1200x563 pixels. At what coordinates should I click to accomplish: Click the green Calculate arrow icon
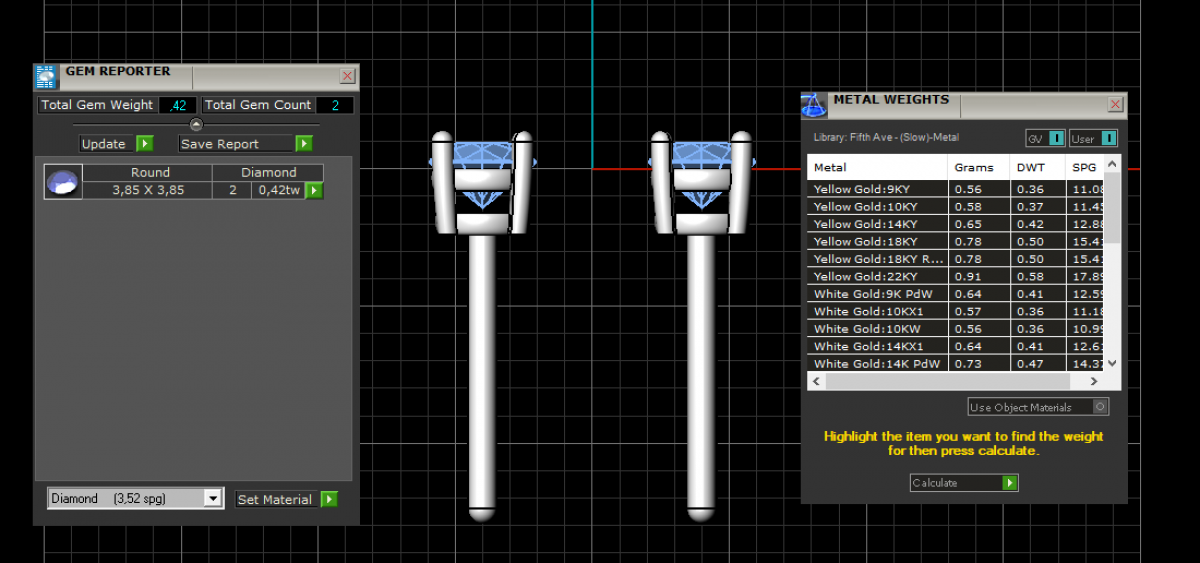[1010, 483]
